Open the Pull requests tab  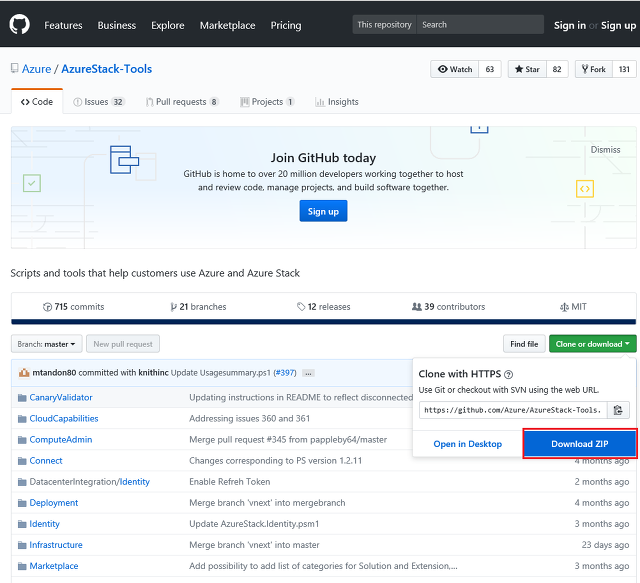pos(182,102)
